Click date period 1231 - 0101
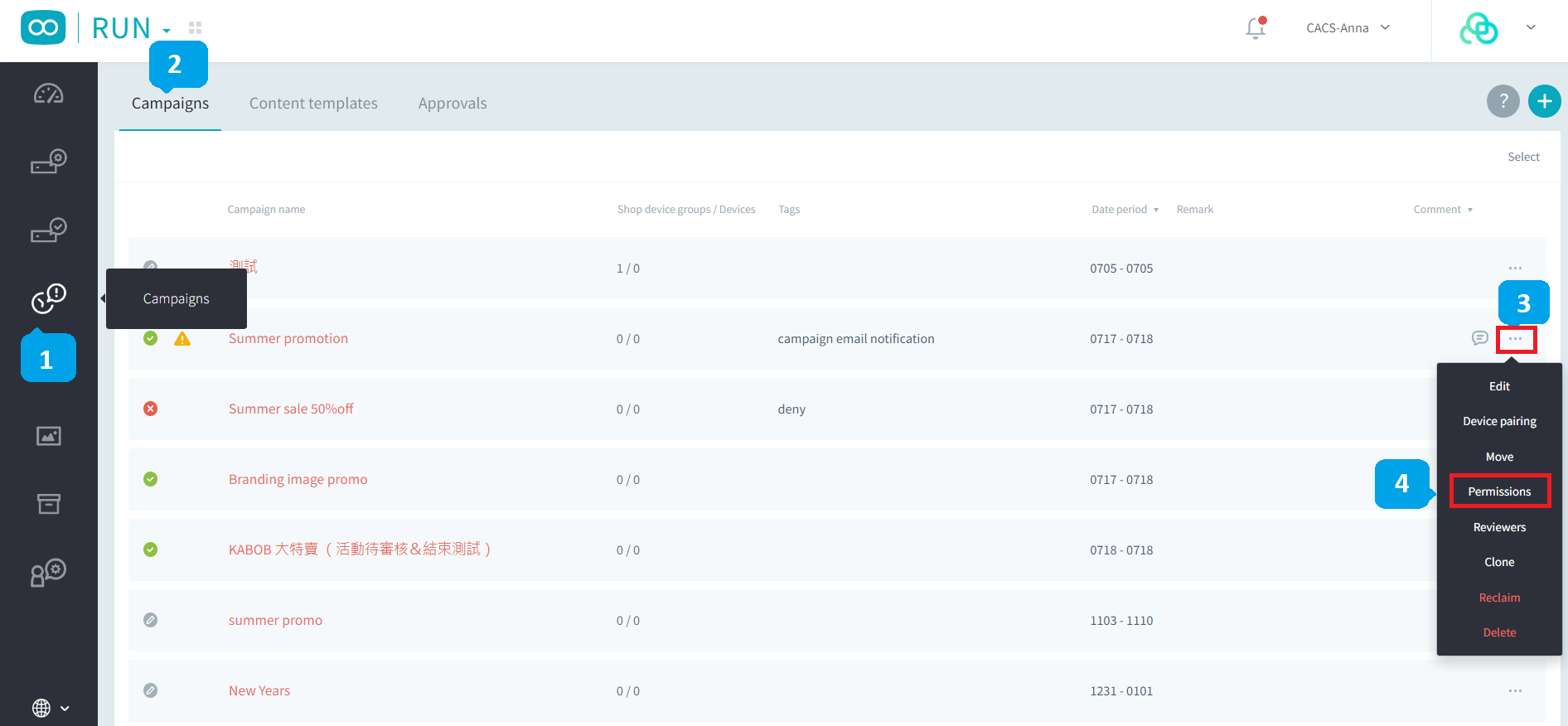The width and height of the screenshot is (1568, 726). click(x=1121, y=691)
